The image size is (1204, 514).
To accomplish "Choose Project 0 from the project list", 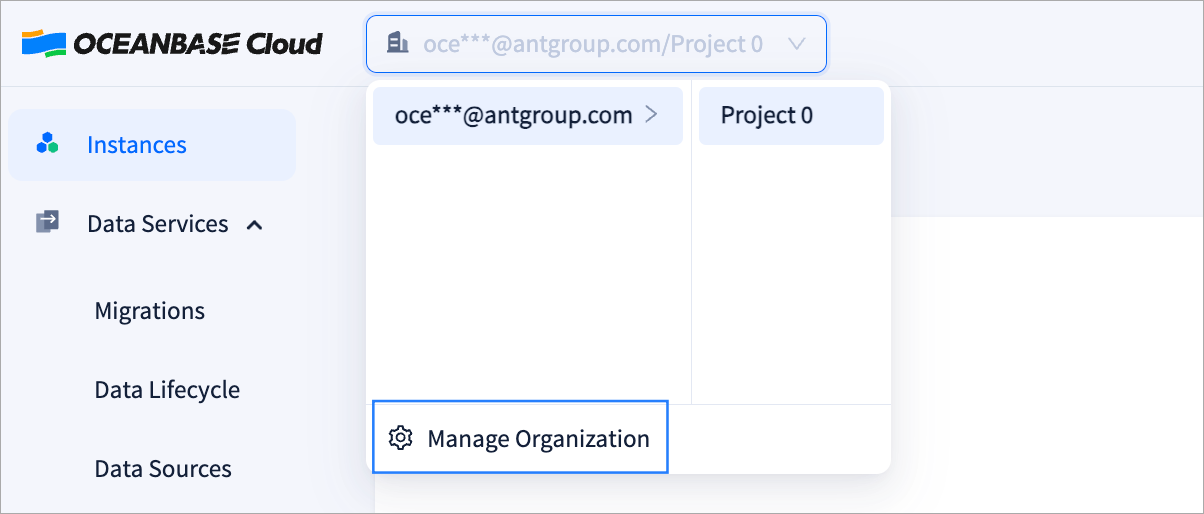I will 767,115.
